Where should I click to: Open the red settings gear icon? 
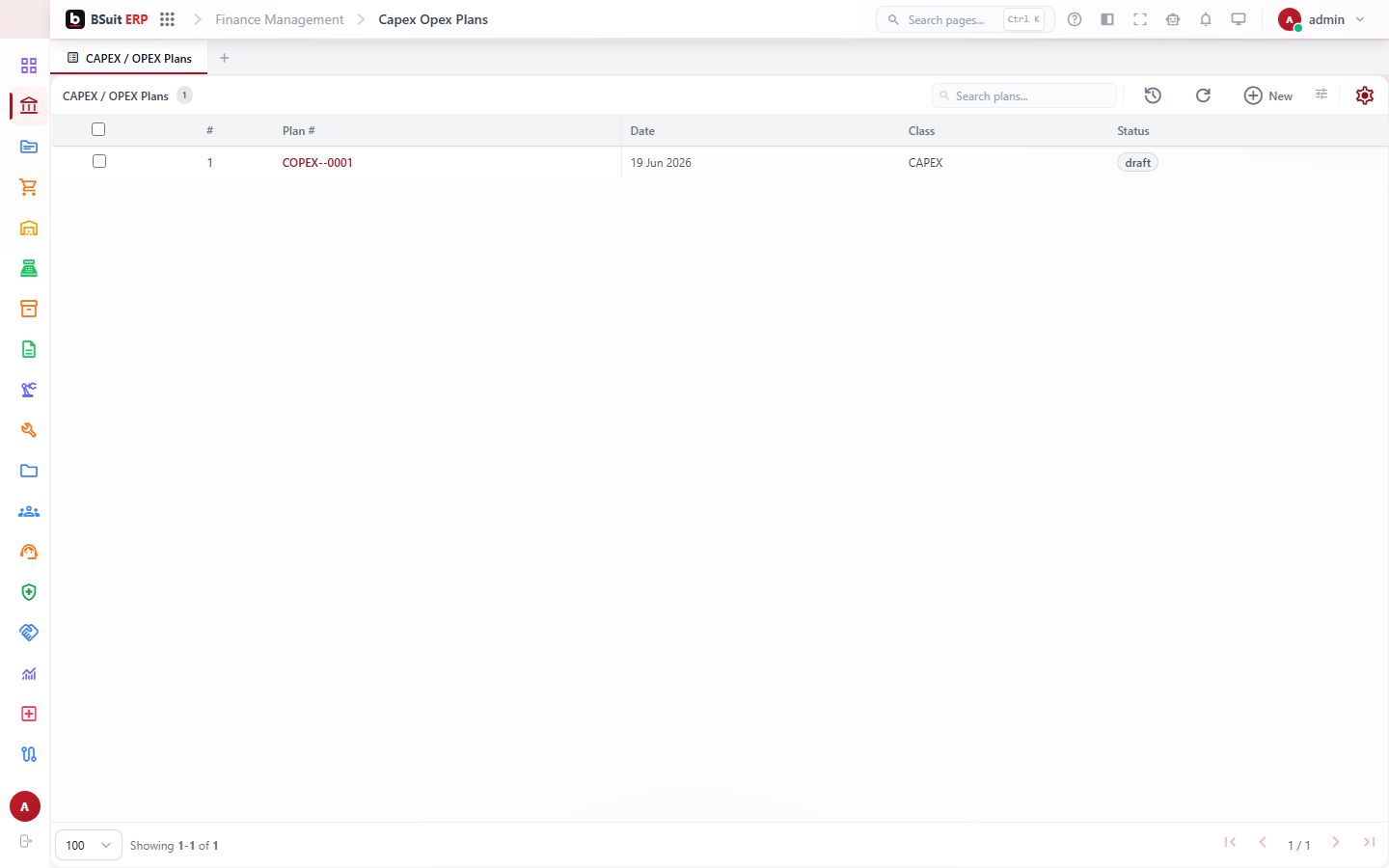(x=1365, y=95)
